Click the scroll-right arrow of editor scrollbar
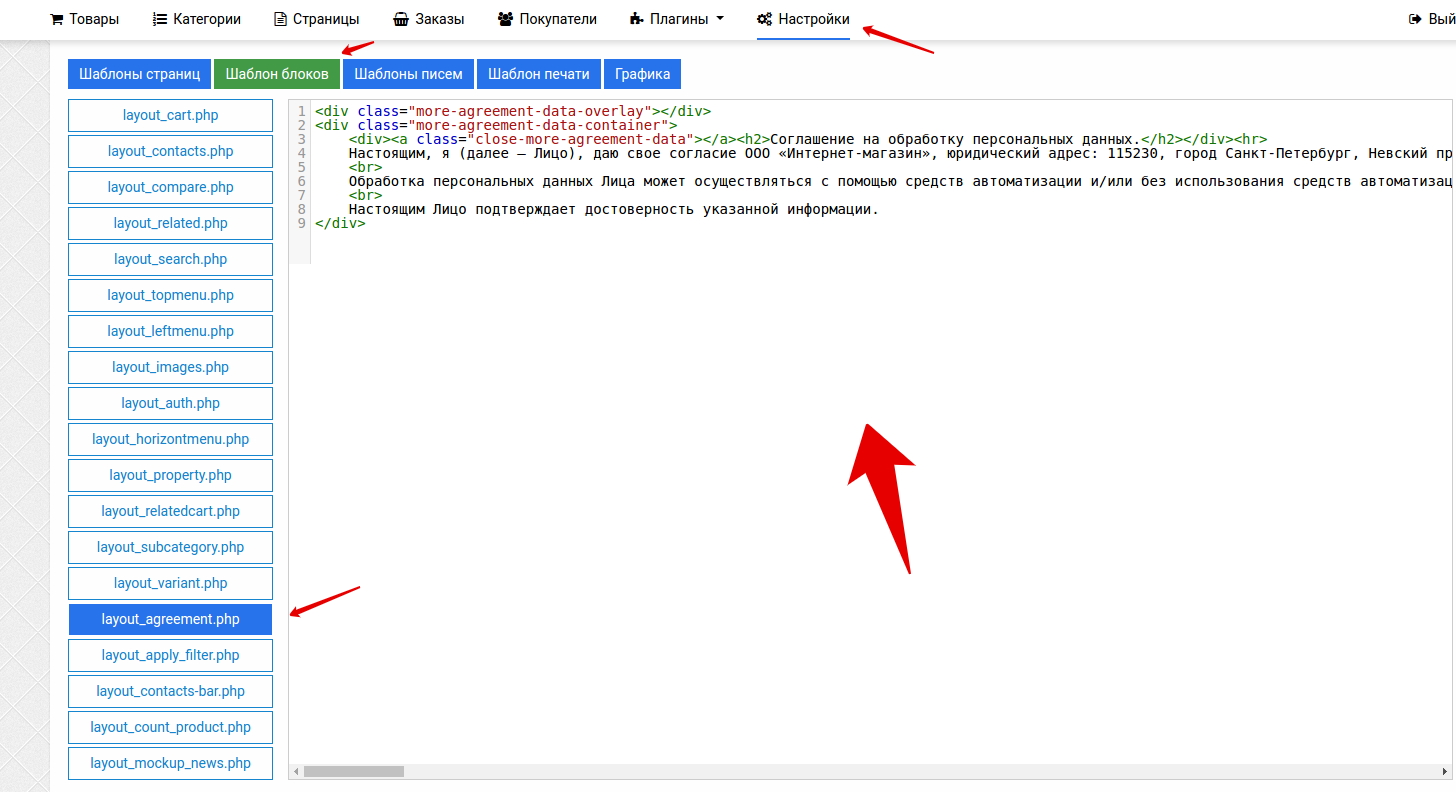Screen dimensions: 1456x792 click(1446, 771)
